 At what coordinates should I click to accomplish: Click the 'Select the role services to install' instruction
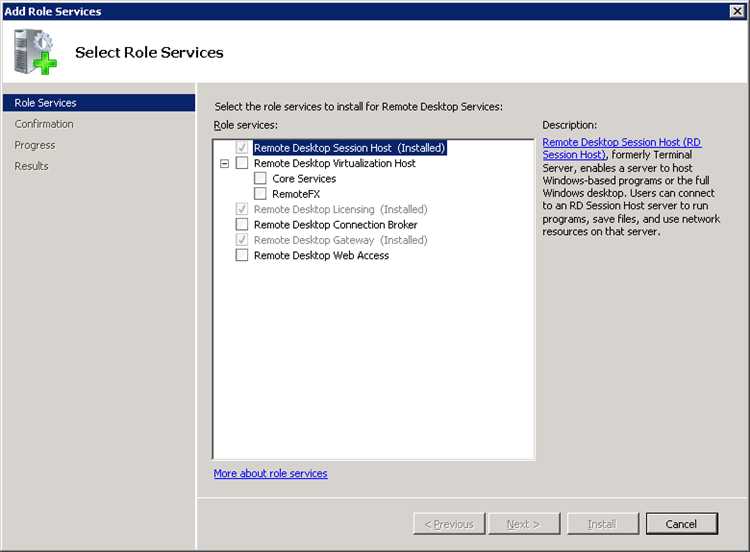pyautogui.click(x=358, y=107)
